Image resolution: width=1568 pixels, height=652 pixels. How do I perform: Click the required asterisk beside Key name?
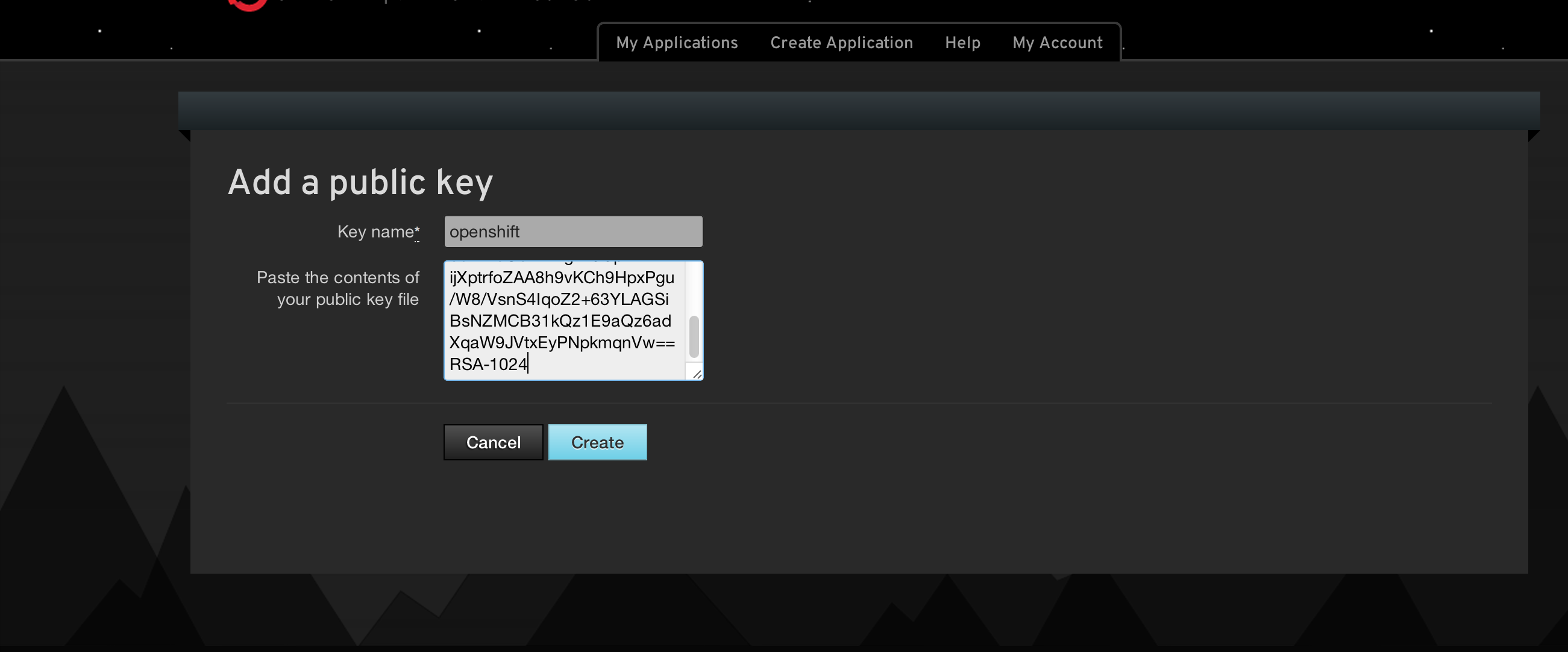pos(417,231)
